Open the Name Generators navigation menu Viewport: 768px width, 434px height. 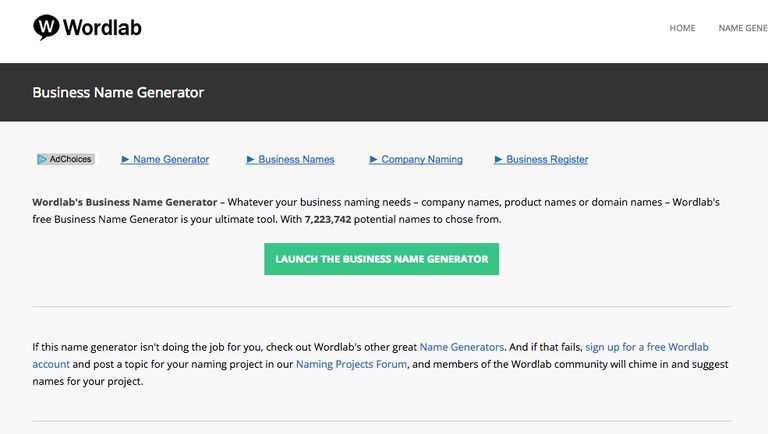click(x=743, y=28)
